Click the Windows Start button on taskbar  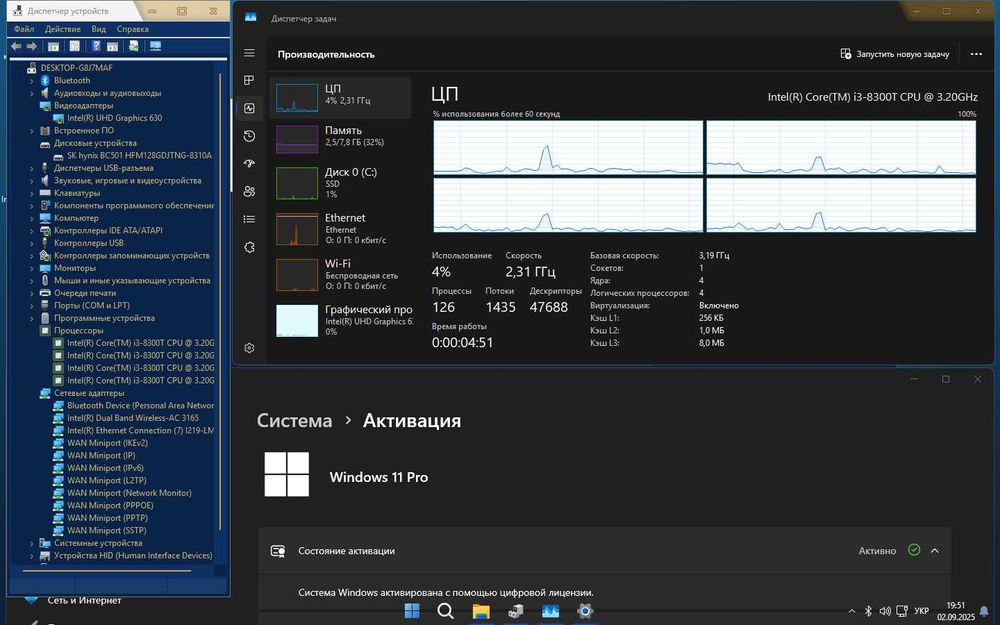[412, 611]
